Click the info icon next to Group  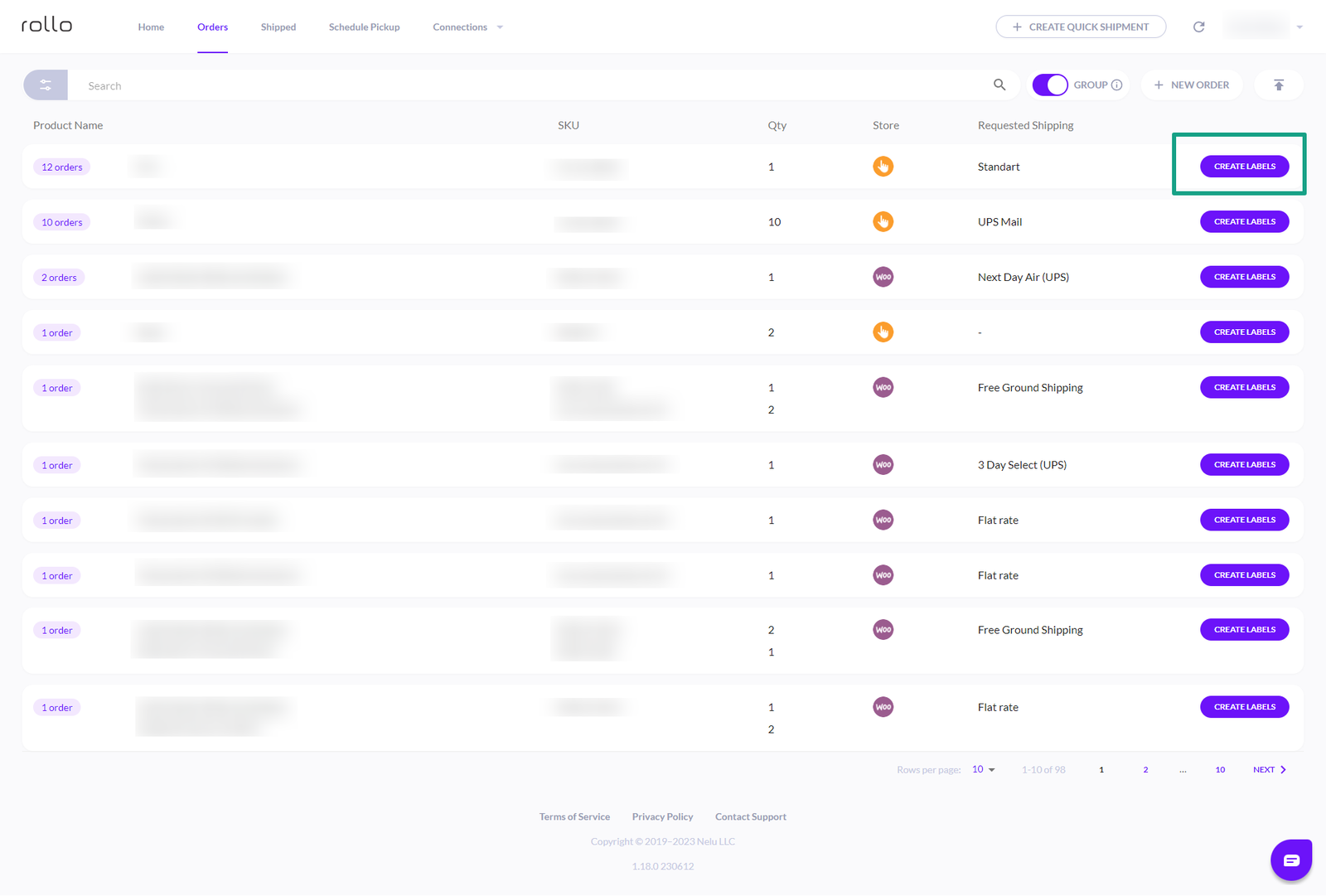click(1117, 85)
